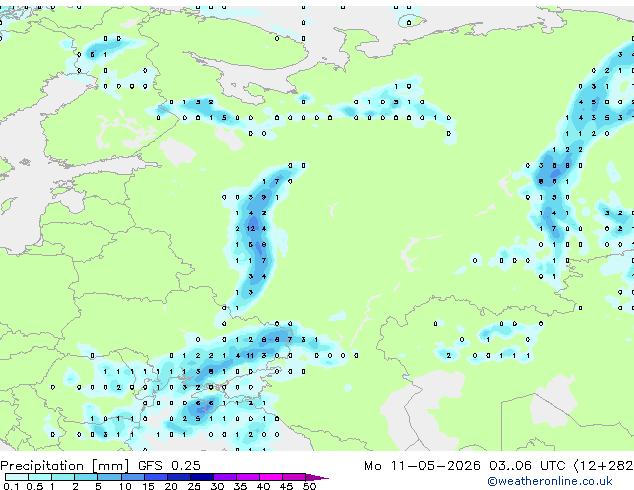Click the 45–50 mm legend color swatch
Viewport: 634px width, 490px height.
coord(294,477)
